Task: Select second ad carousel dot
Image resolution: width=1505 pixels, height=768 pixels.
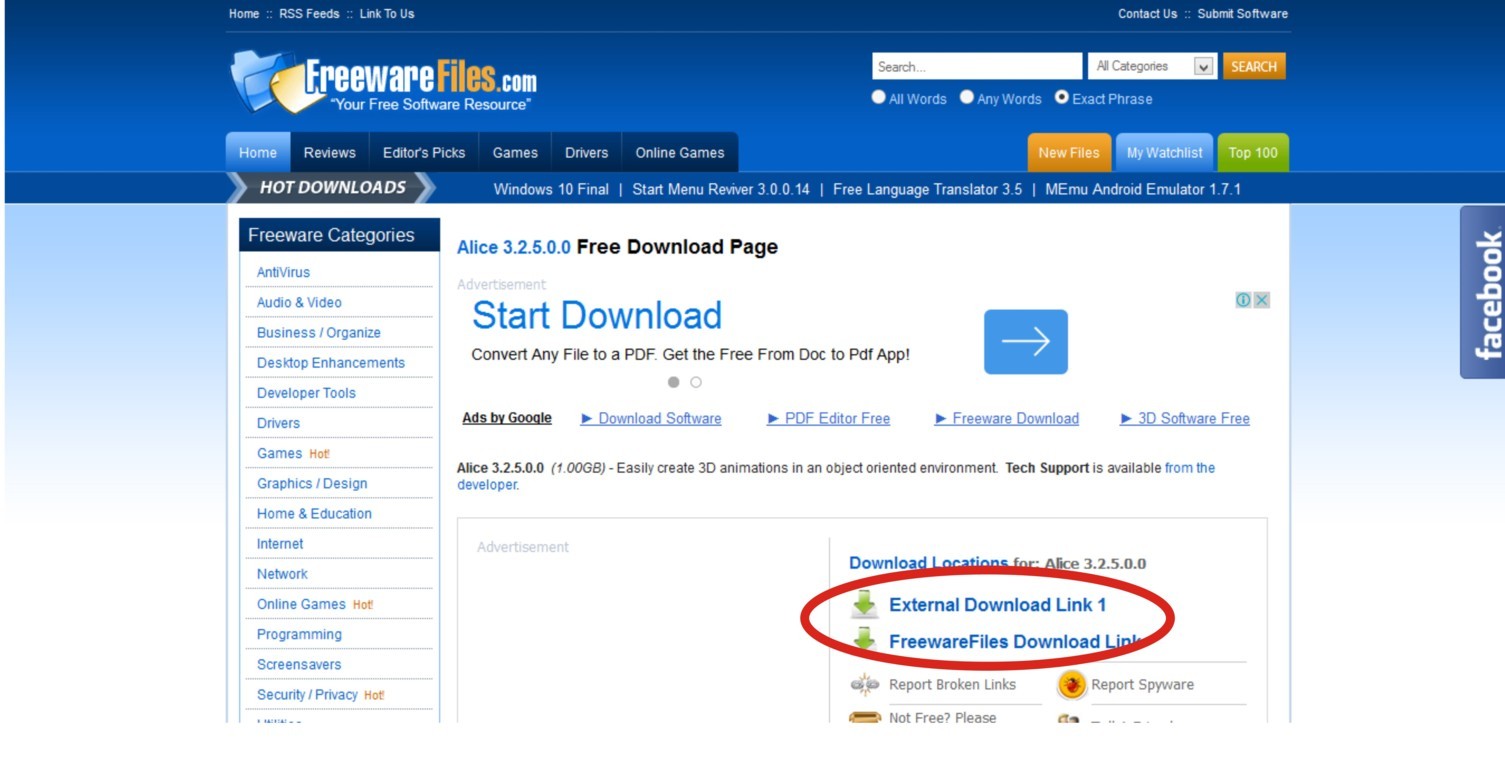Action: [x=696, y=382]
